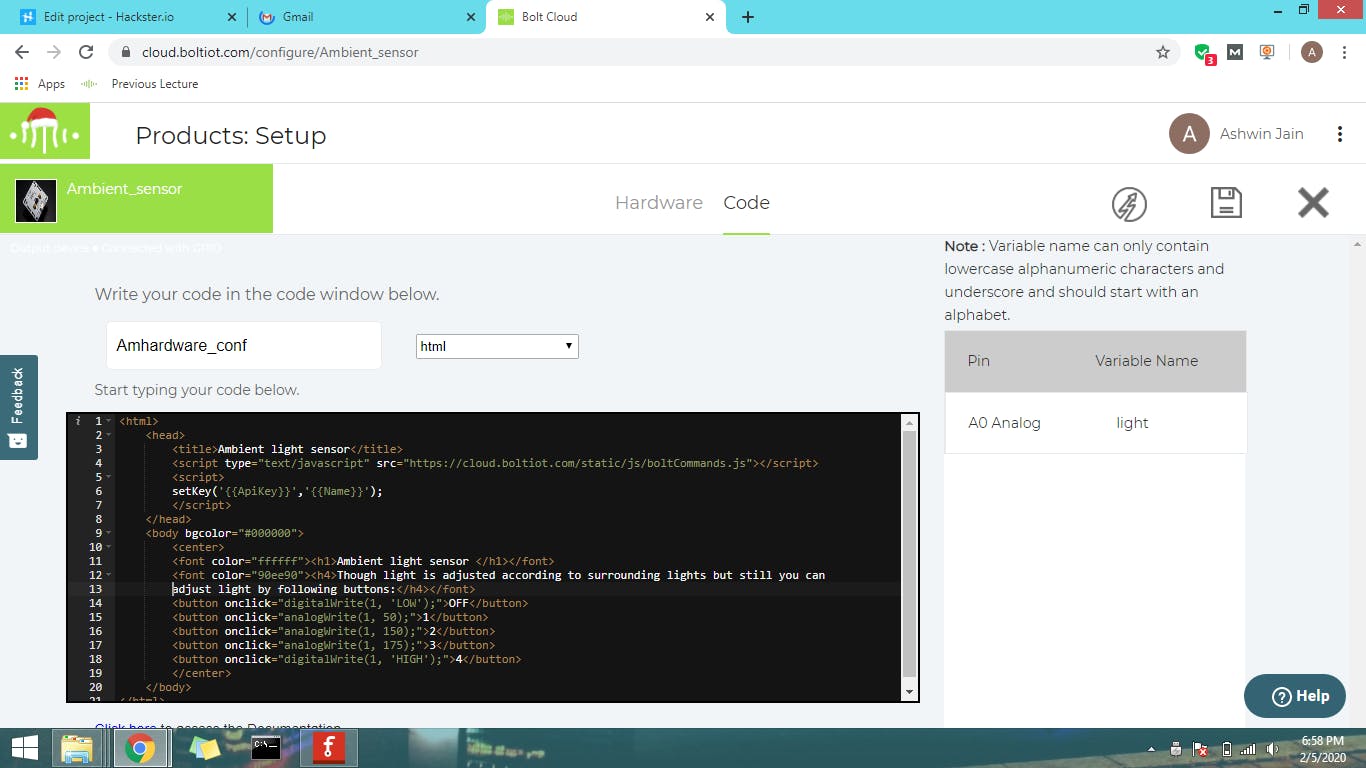Click the code editor vertical scrollbar thumb
The height and width of the screenshot is (768, 1366).
(x=909, y=553)
